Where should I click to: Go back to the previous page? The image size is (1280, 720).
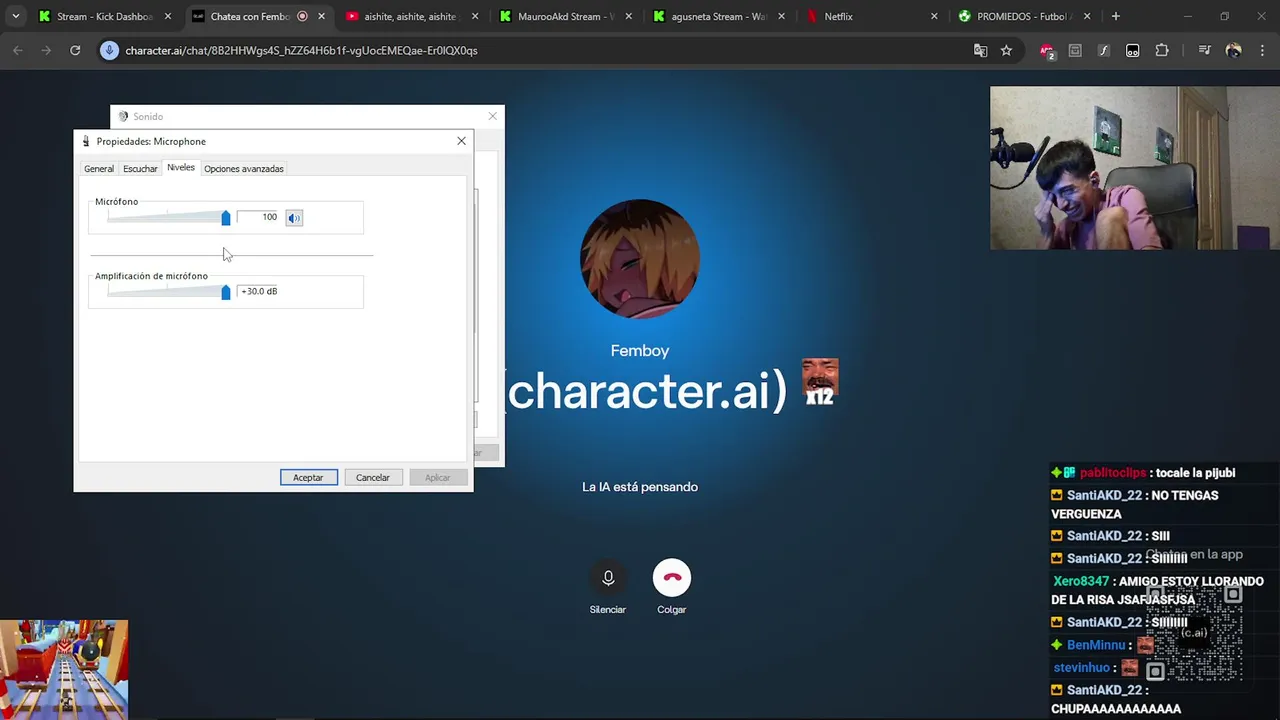[x=18, y=50]
